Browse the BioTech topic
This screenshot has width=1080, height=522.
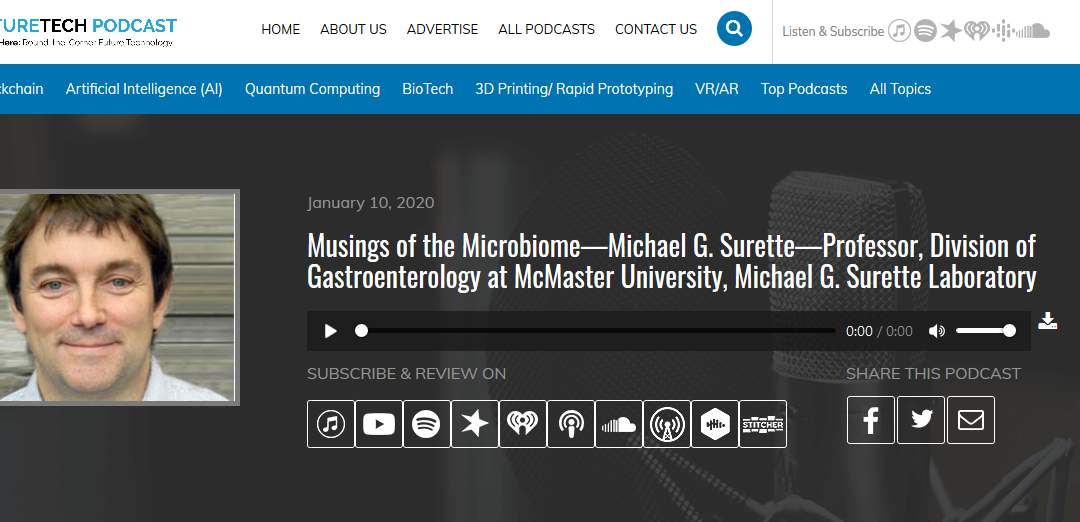428,89
